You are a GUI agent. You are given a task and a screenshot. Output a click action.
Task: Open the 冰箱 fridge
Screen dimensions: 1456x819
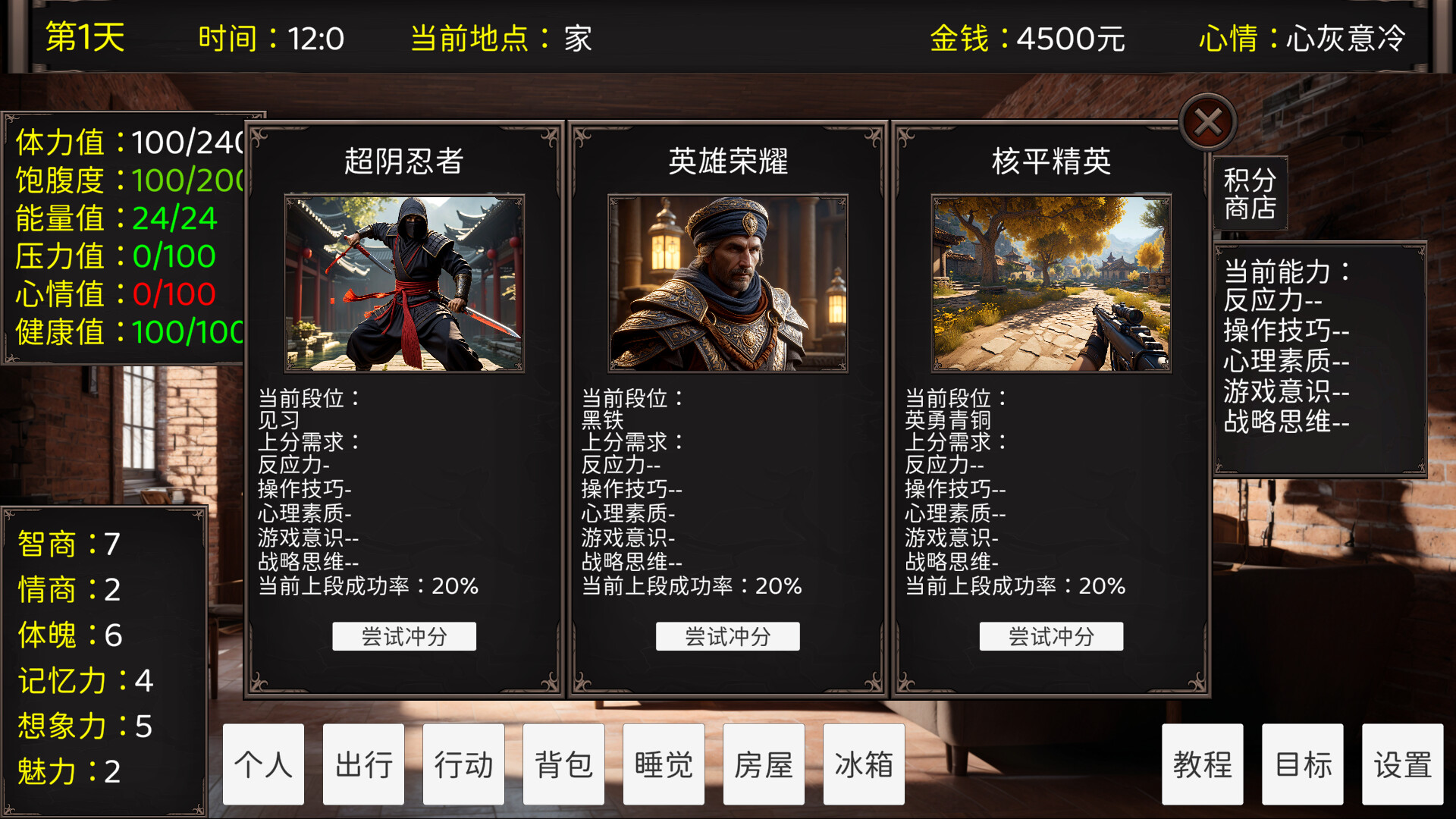pyautogui.click(x=864, y=764)
